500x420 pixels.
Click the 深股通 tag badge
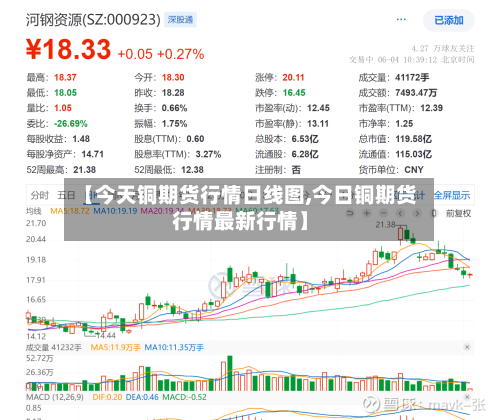(x=180, y=20)
